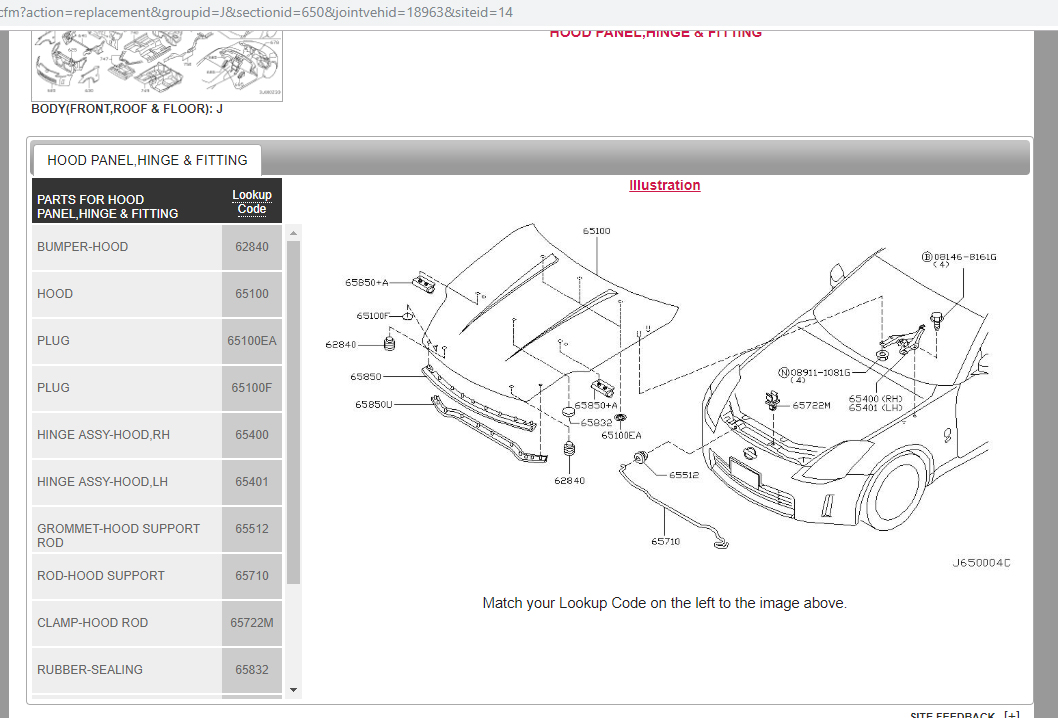Select ROD-HOOD SUPPORT lookup code 65710
Viewport: 1058px width, 718px height.
tap(252, 576)
